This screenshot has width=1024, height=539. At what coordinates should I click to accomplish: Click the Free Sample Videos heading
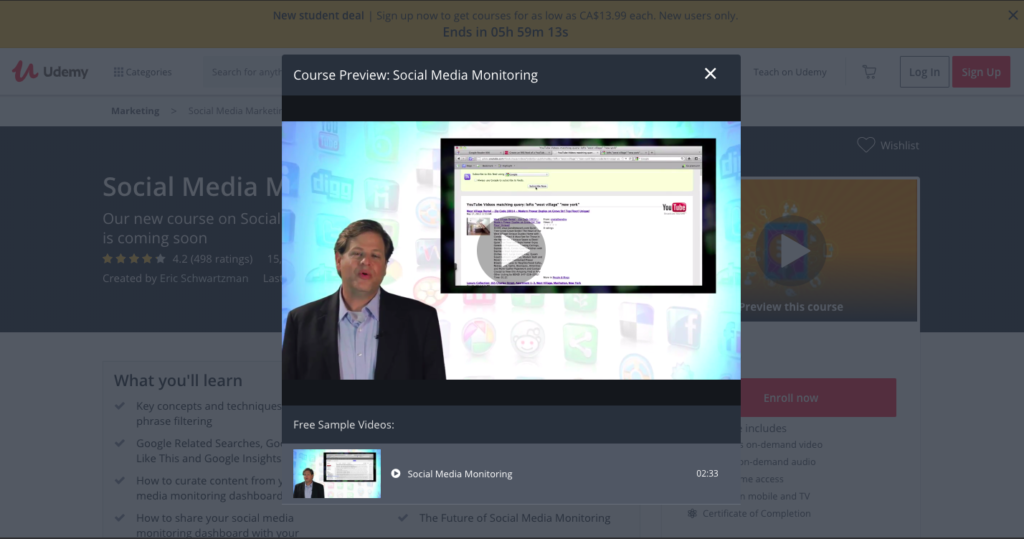[x=344, y=425]
